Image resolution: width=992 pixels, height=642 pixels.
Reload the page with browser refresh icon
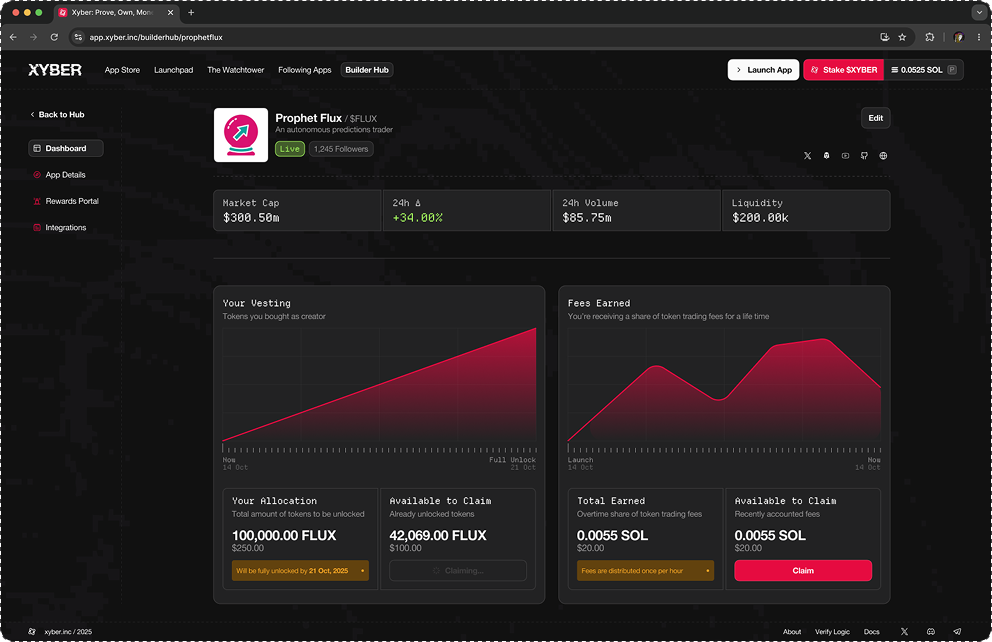[54, 37]
